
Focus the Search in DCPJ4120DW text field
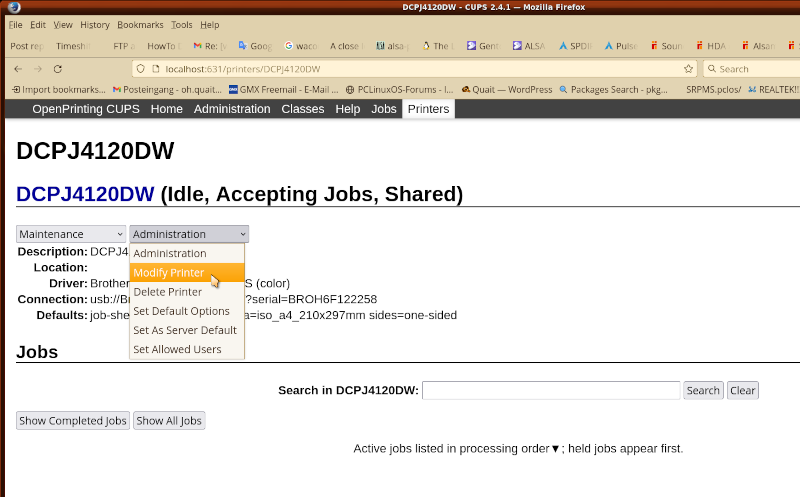tap(551, 390)
